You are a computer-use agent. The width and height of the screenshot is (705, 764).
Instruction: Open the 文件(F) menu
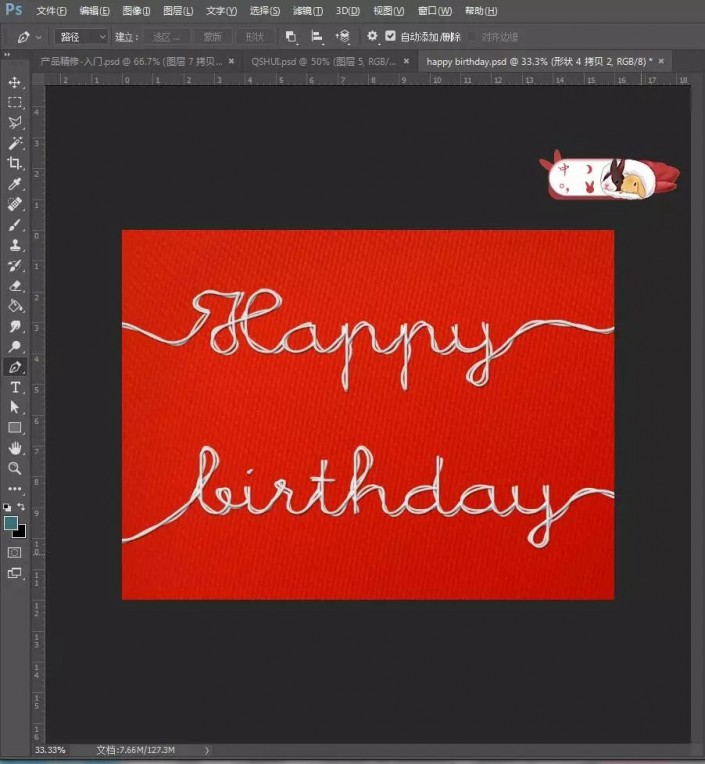pos(52,11)
